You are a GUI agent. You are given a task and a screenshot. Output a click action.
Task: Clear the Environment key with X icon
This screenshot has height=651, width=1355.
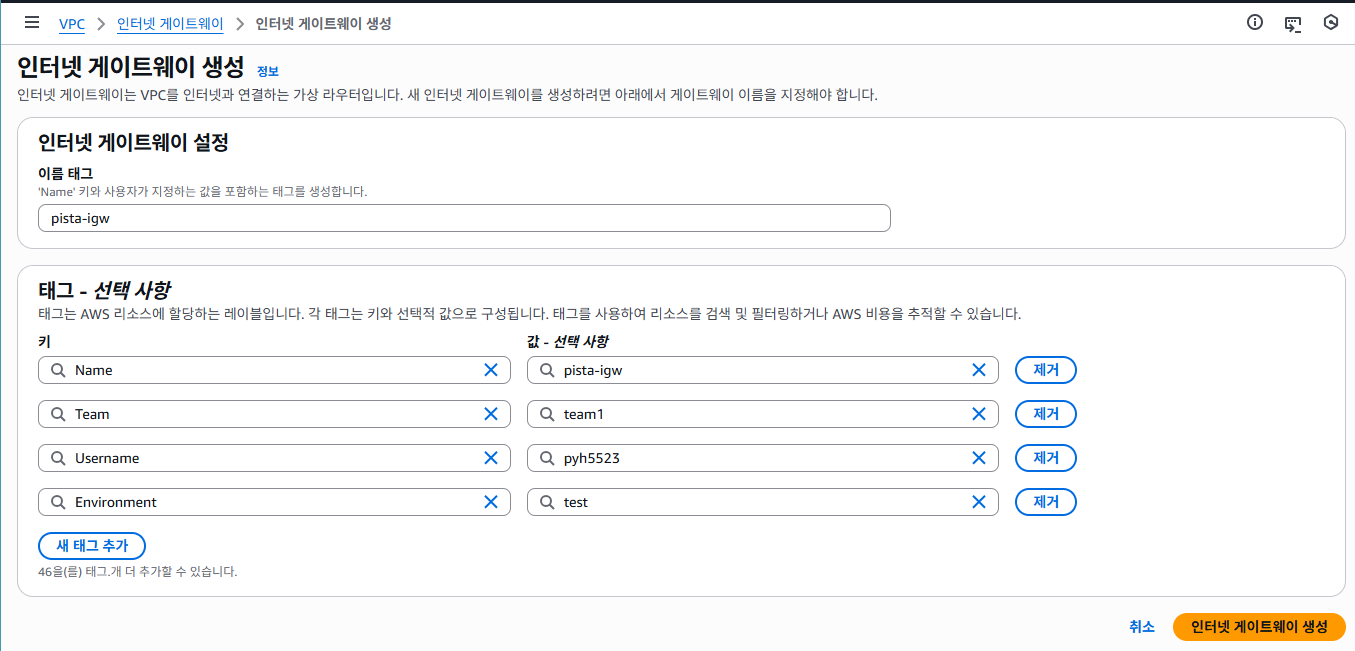[x=491, y=502]
